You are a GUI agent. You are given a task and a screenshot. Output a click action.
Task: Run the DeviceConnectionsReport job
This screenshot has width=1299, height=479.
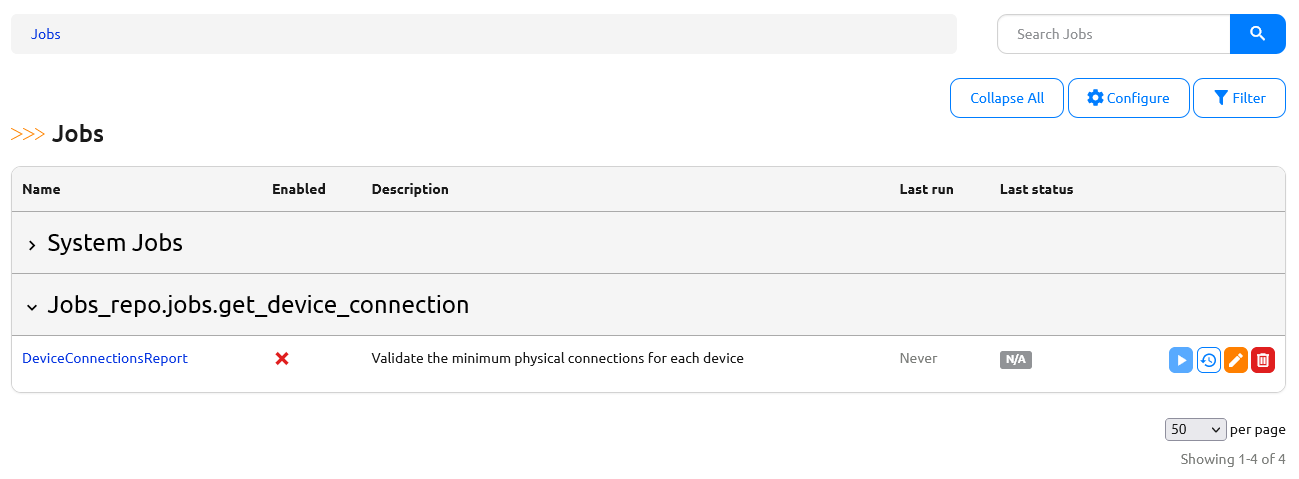1181,360
